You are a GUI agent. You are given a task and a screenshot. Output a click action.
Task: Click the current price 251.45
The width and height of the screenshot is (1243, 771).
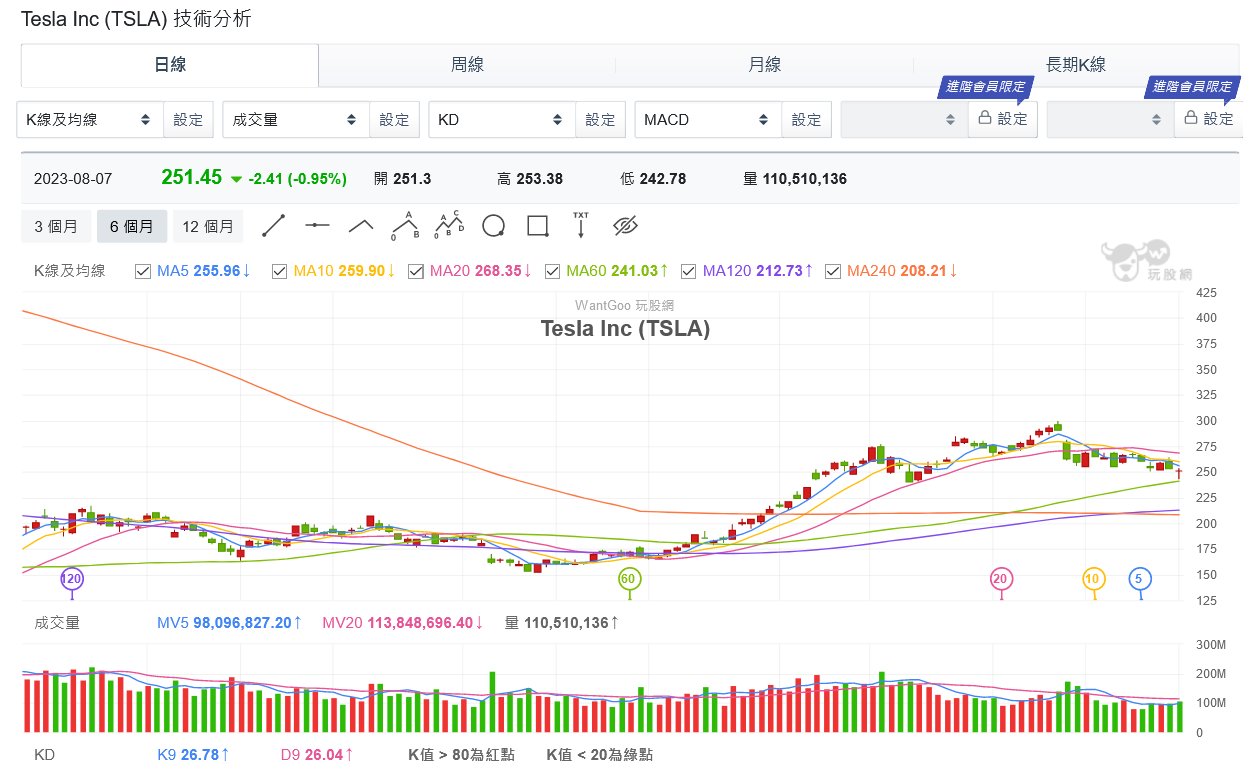click(192, 177)
